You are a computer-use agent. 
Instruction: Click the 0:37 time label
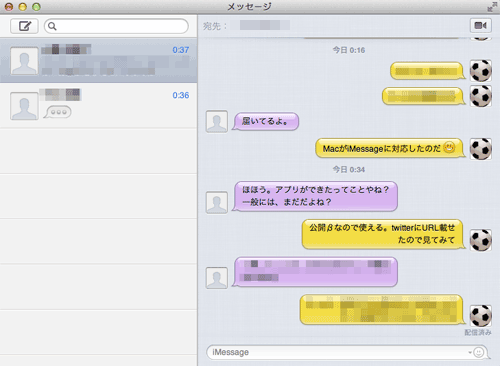tap(181, 50)
